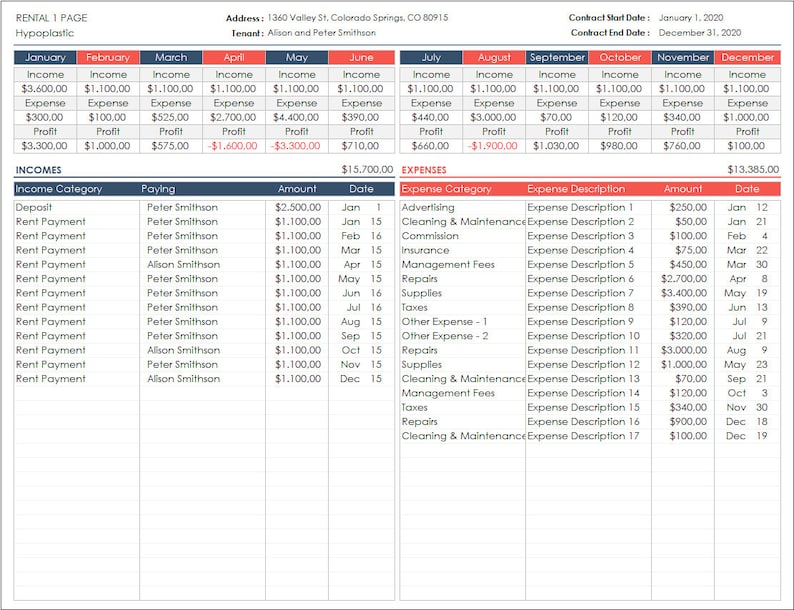Select May profit cell -$3.300,00
This screenshot has width=794, height=610.
pos(296,146)
